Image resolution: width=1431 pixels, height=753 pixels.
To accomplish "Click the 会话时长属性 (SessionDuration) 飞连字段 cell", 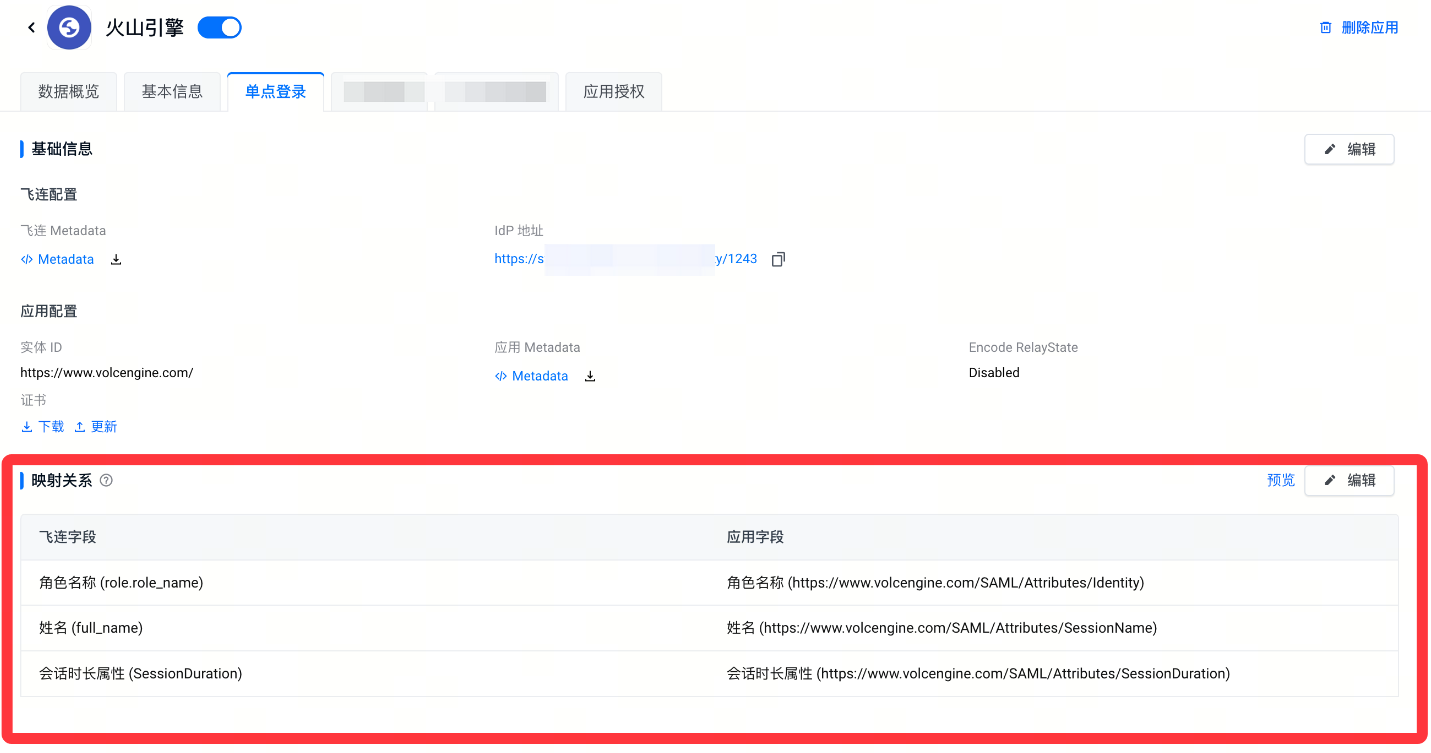I will point(365,674).
